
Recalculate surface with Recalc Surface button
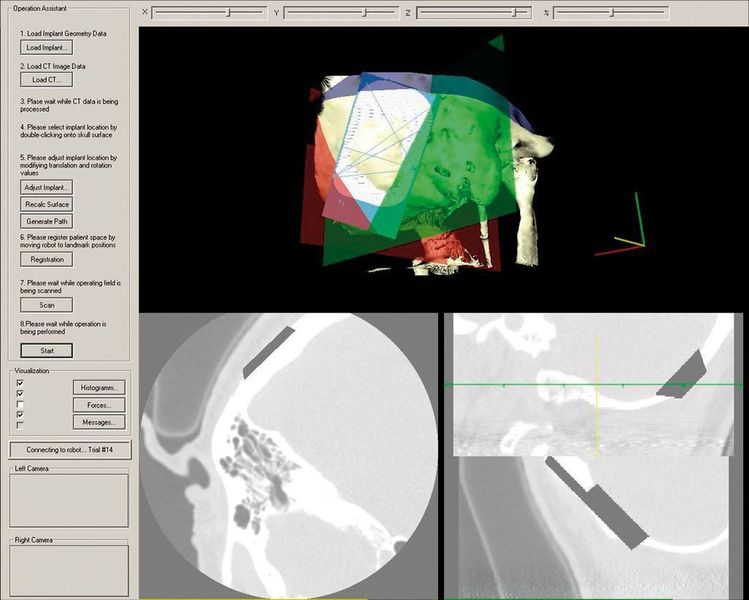pos(47,204)
